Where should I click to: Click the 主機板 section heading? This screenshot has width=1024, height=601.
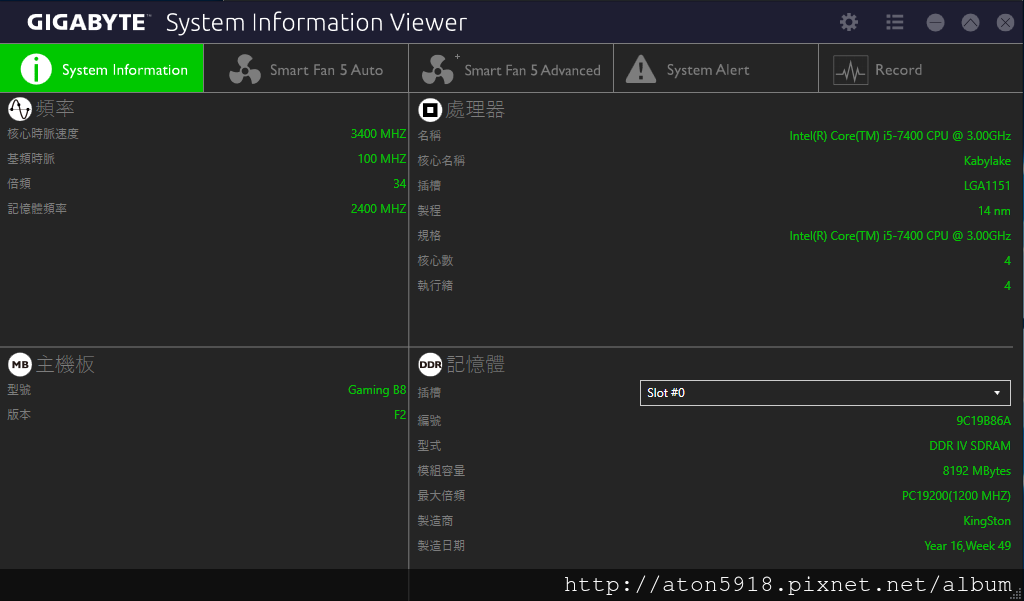65,364
